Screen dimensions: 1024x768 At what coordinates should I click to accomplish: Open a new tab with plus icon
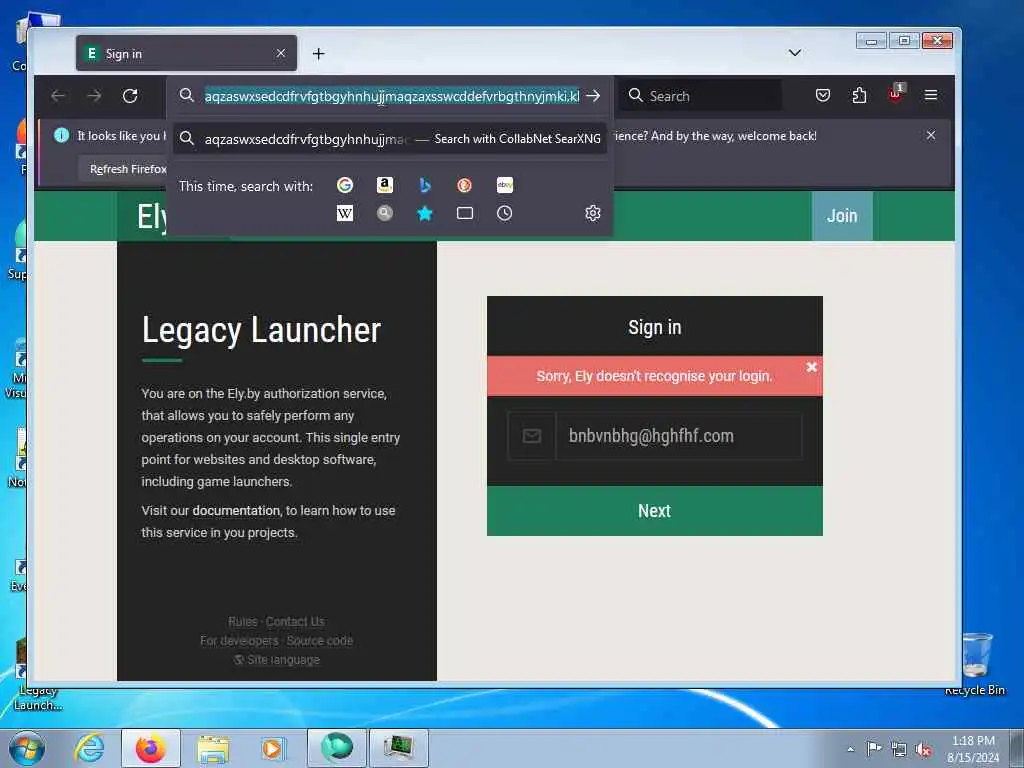click(319, 54)
